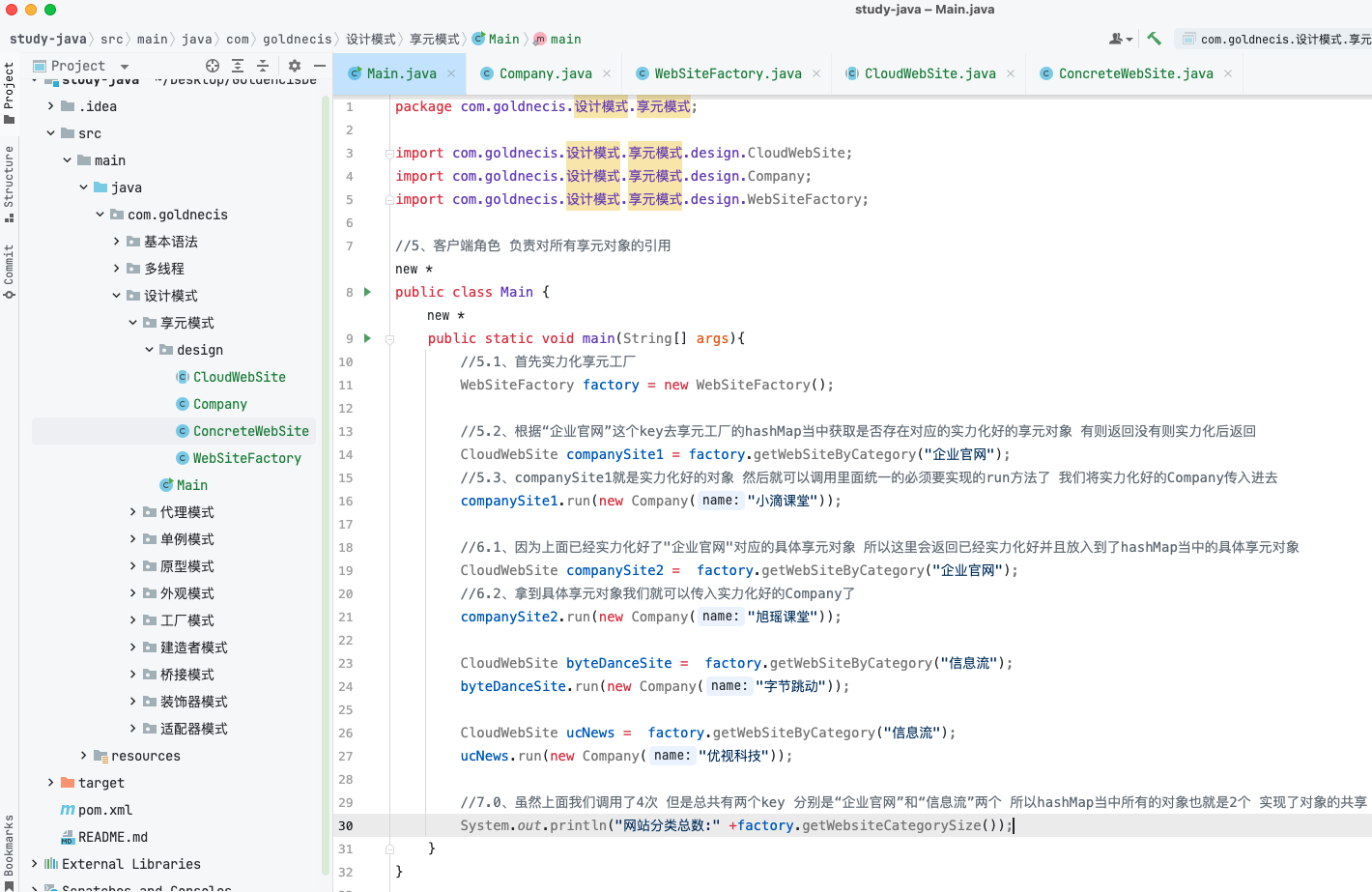Close the Main.java tab
The image size is (1372, 892).
pyautogui.click(x=450, y=73)
